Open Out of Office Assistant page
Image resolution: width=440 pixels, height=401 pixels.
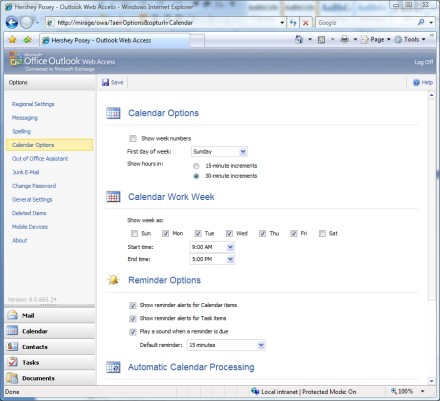[x=40, y=159]
